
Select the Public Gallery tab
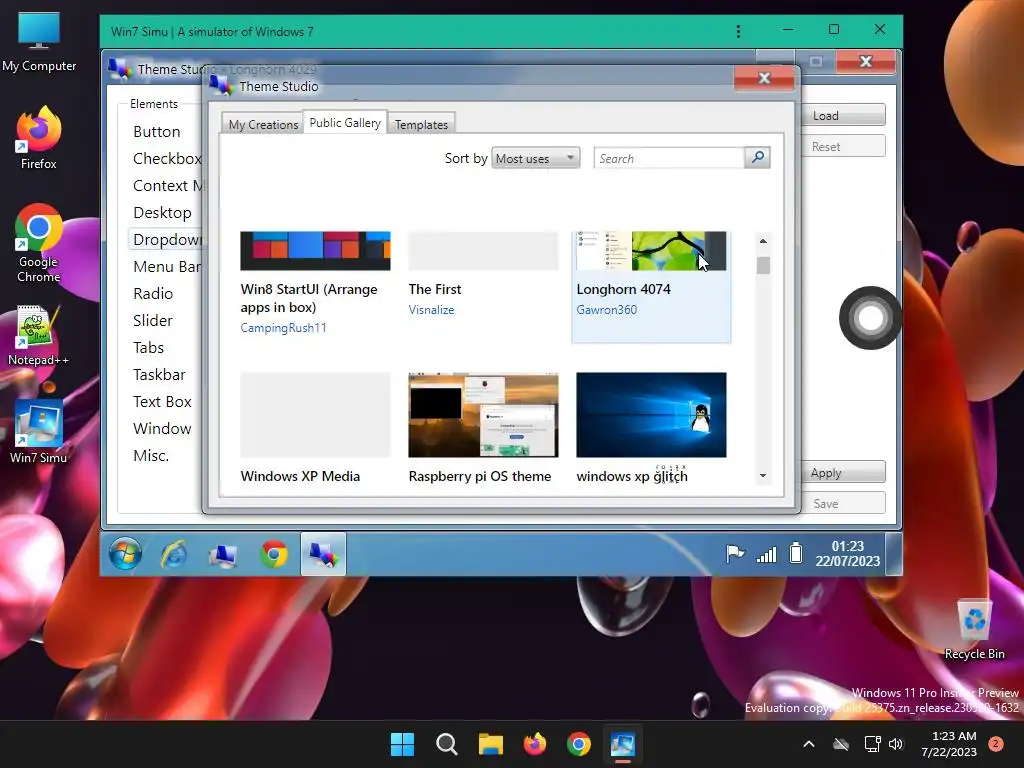click(x=345, y=122)
